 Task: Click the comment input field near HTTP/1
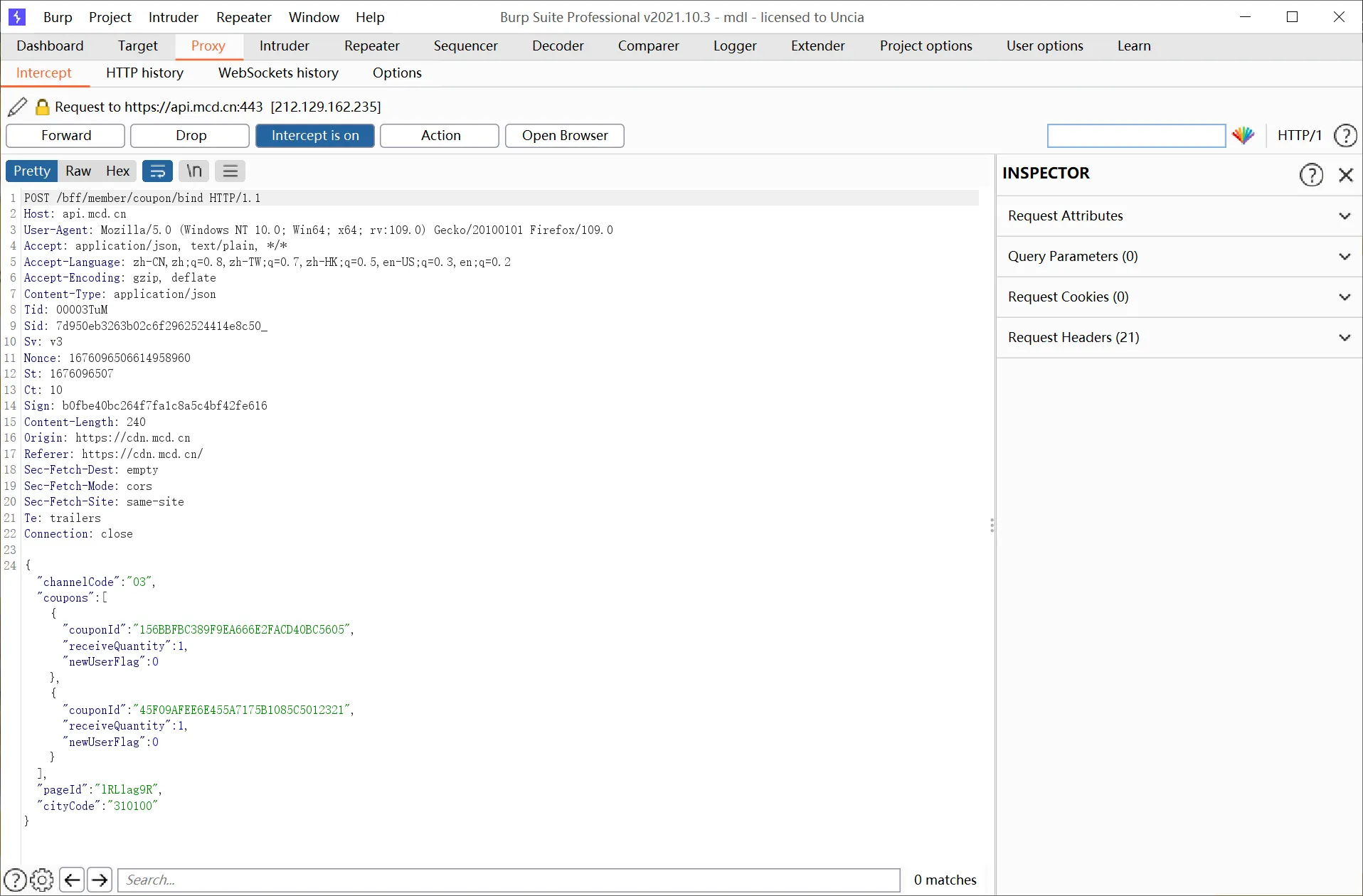[1136, 136]
